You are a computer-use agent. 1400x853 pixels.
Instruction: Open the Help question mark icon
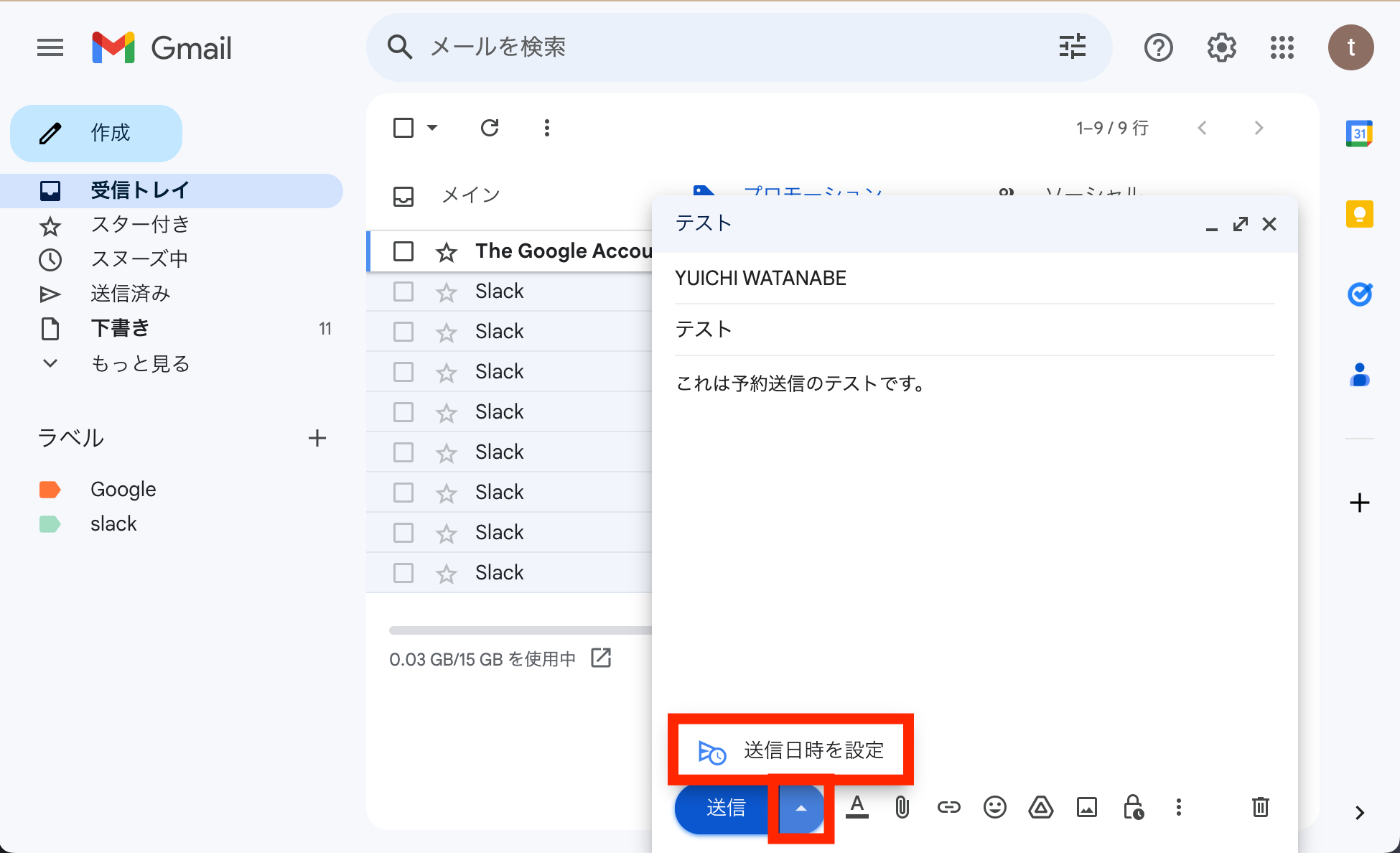point(1158,48)
